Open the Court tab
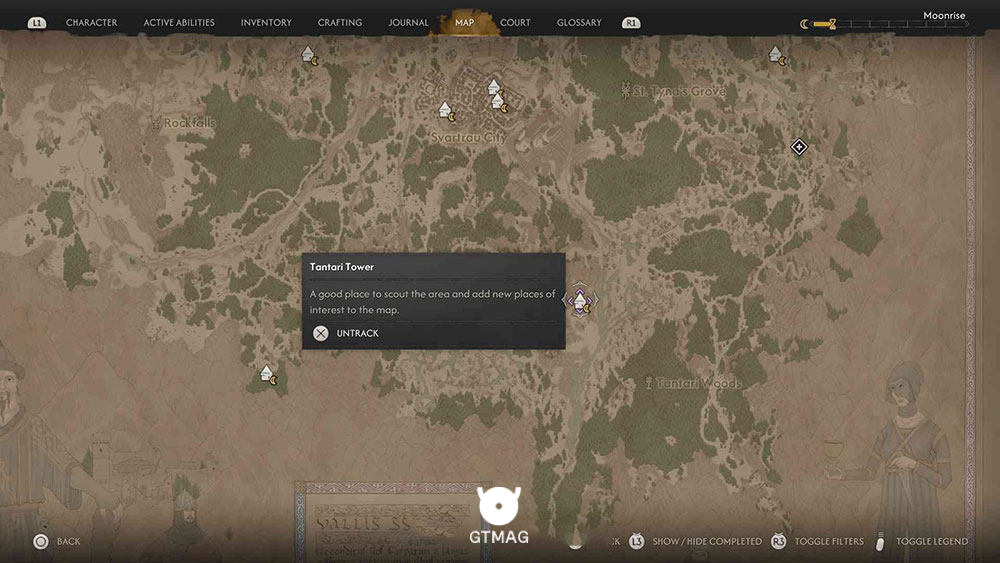Screen dimensions: 1000x563 pyautogui.click(x=515, y=22)
